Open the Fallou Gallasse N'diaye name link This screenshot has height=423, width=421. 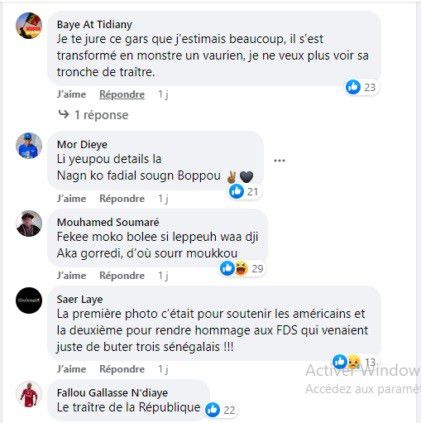click(112, 393)
